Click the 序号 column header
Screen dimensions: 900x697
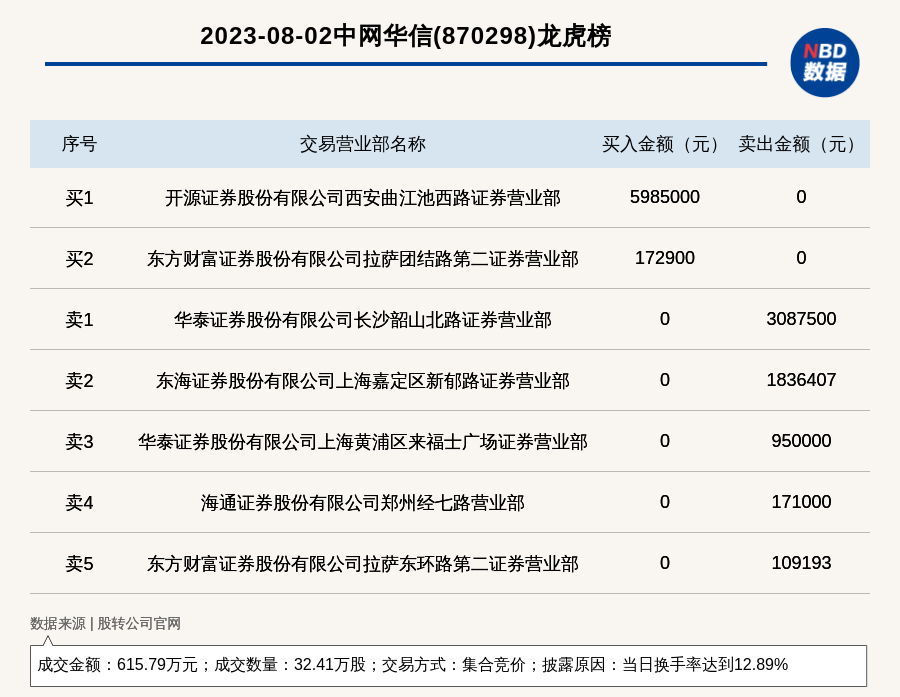pyautogui.click(x=79, y=144)
